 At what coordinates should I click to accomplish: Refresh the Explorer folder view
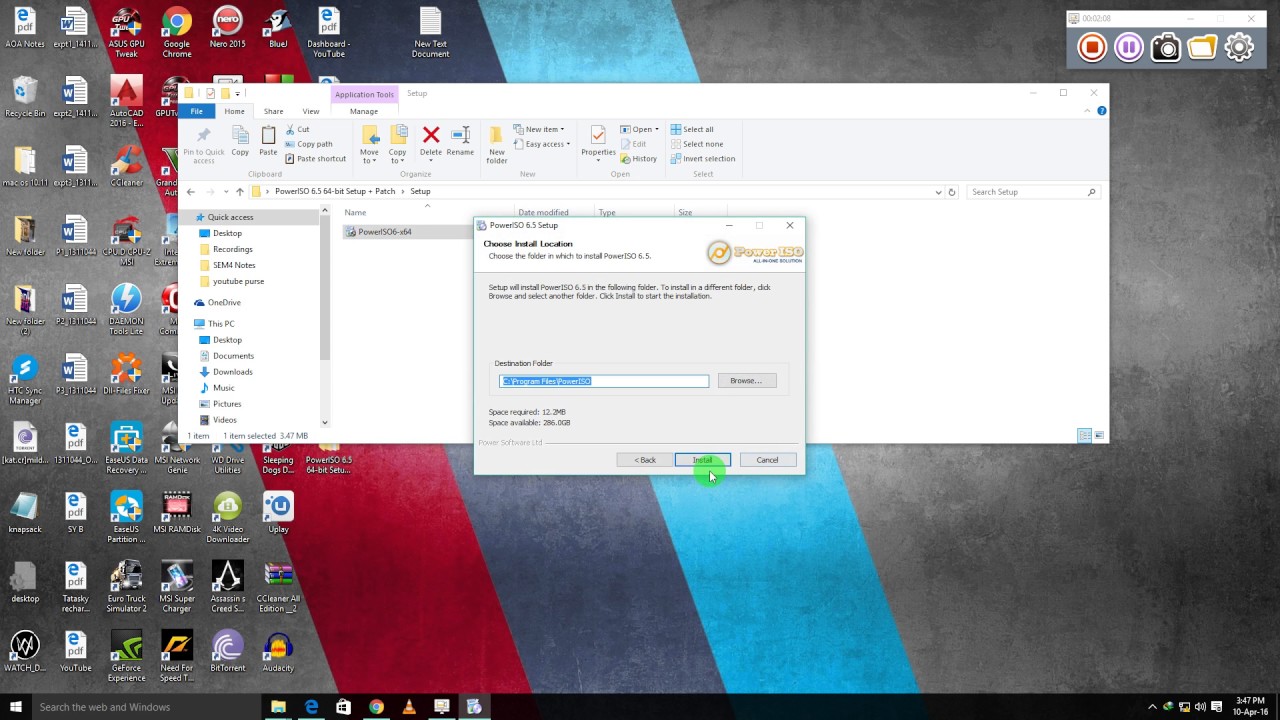pos(952,192)
